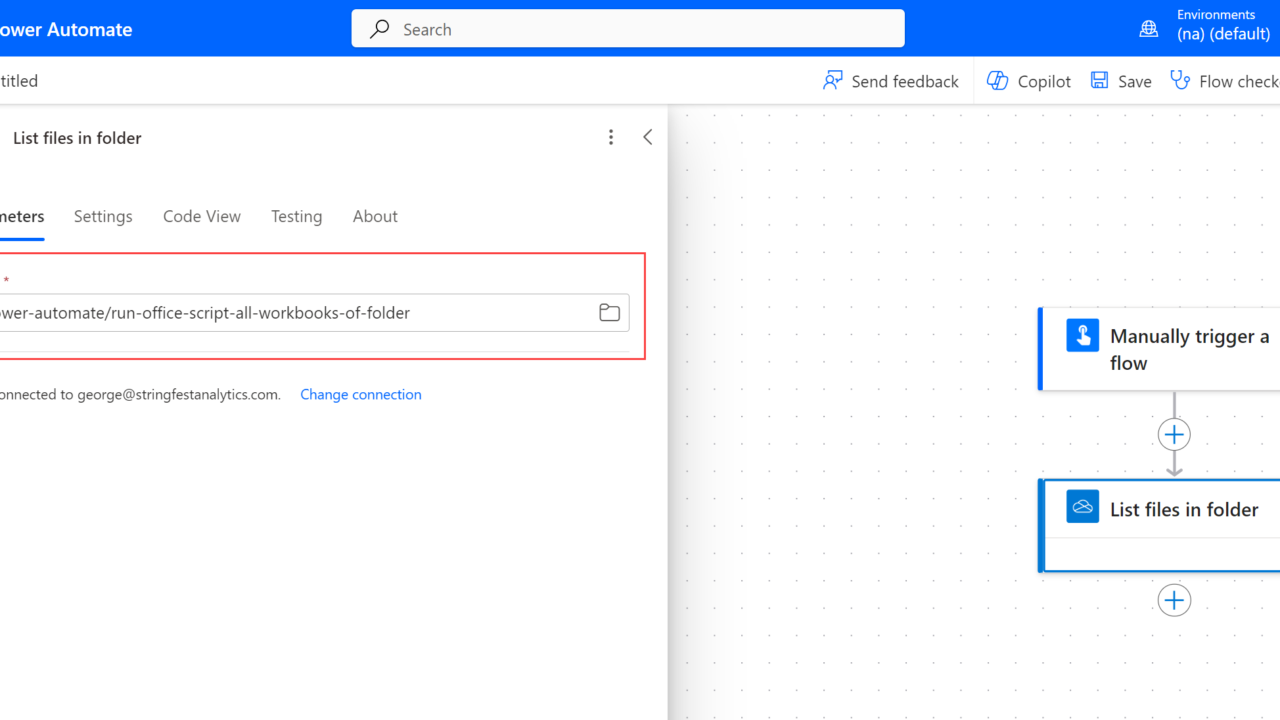Click the manual trigger touch icon

coord(1082,335)
